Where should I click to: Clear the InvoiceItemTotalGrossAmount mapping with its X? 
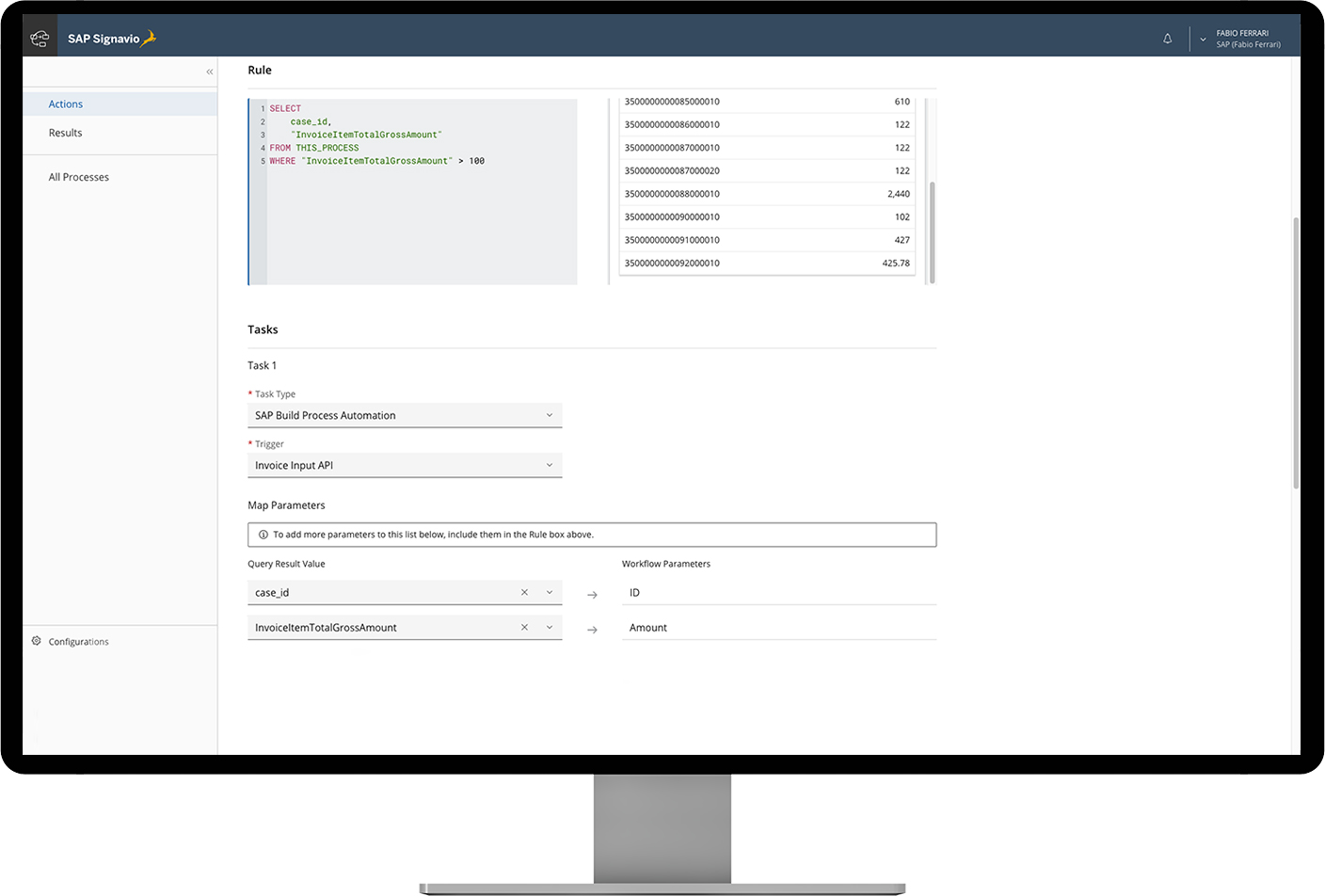pyautogui.click(x=524, y=627)
